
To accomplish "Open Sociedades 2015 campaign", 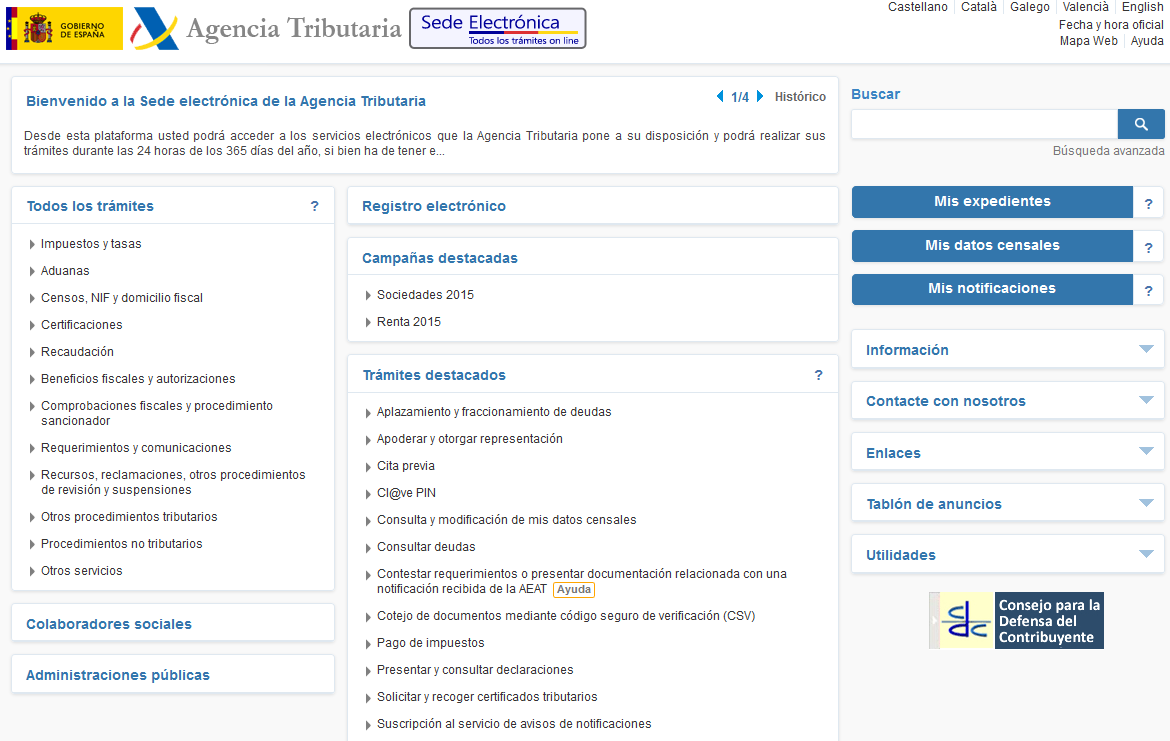I will (425, 295).
